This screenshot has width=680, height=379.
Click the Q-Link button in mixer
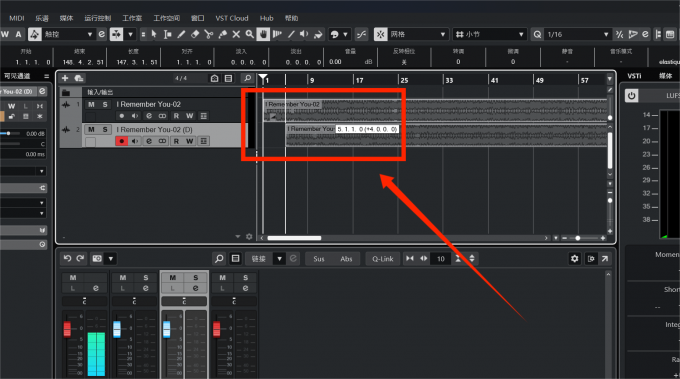pyautogui.click(x=382, y=259)
